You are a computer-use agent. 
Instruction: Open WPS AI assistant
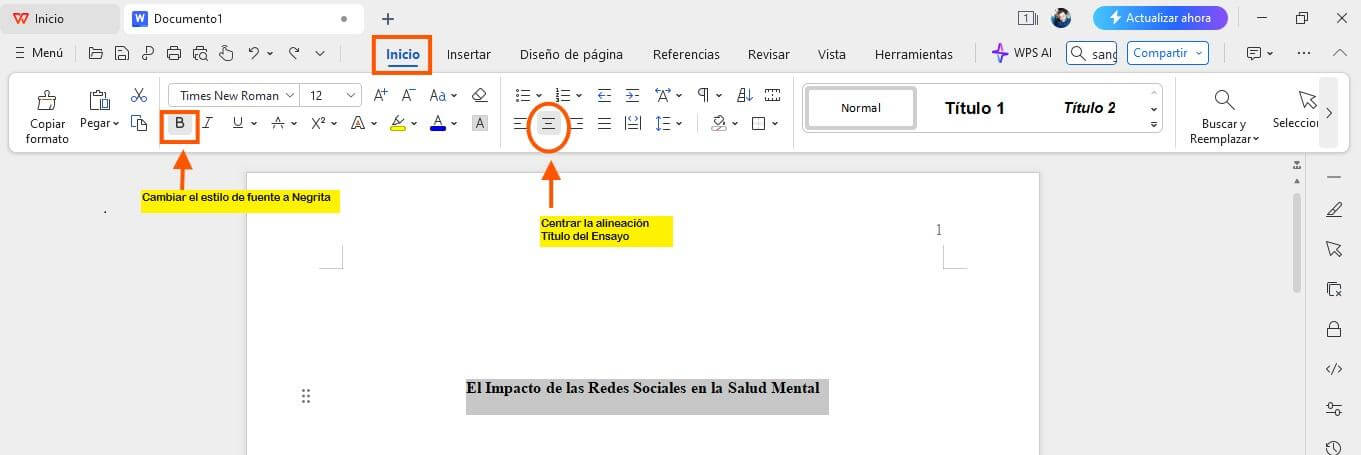[1022, 53]
